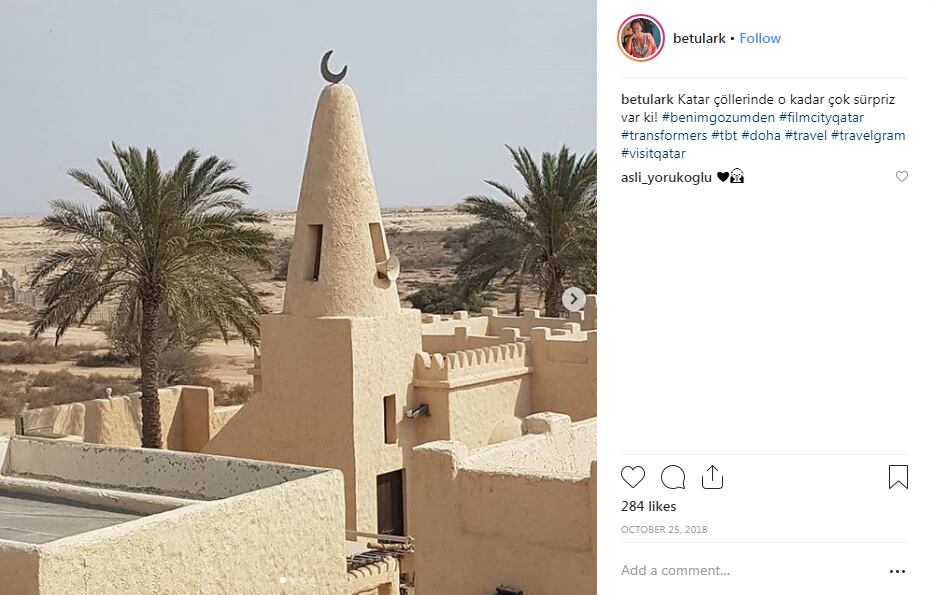This screenshot has width=931, height=595.
Task: View asli_yorukoglu's profile from the comment
Action: (666, 177)
